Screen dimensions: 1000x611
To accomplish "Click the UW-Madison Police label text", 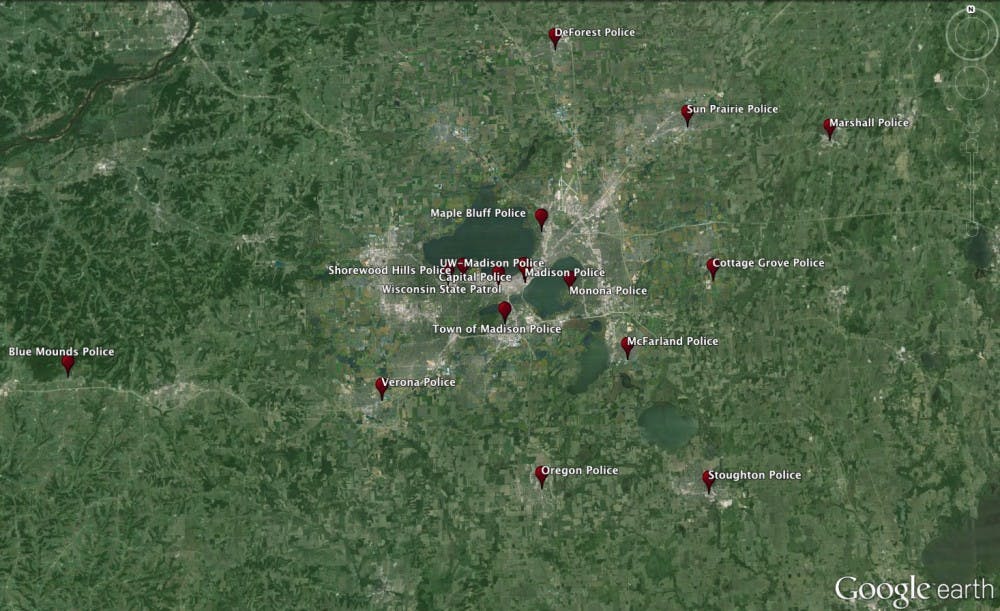I will (x=492, y=263).
